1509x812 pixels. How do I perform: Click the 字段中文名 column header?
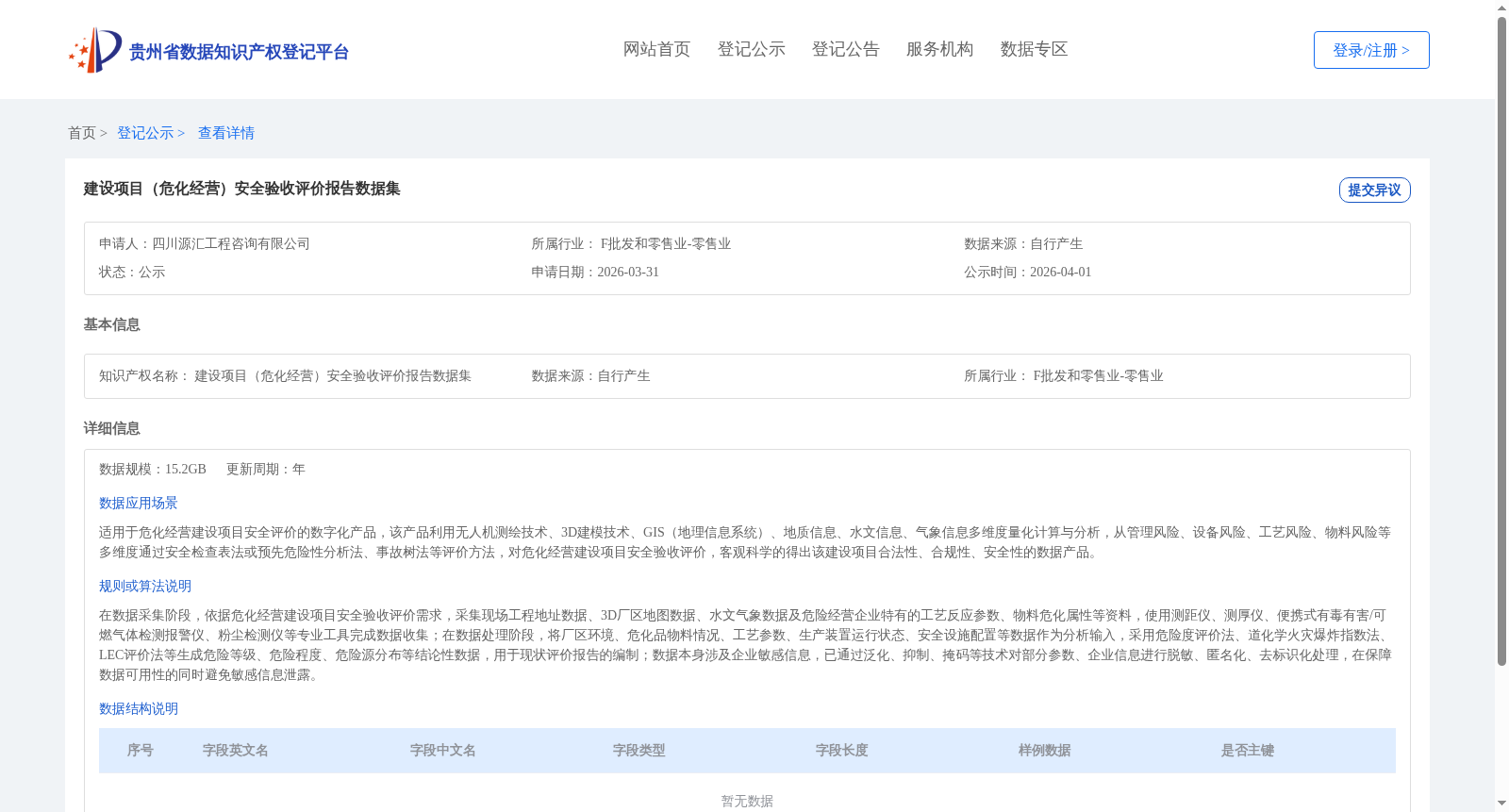(x=443, y=750)
